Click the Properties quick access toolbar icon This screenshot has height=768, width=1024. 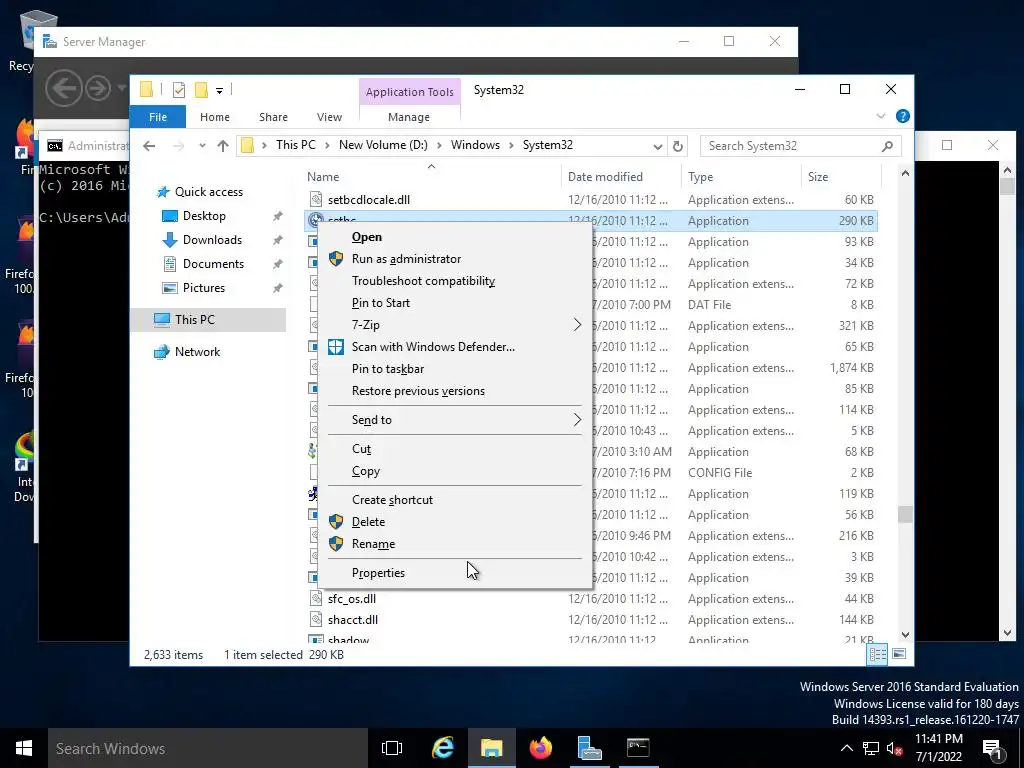[179, 90]
